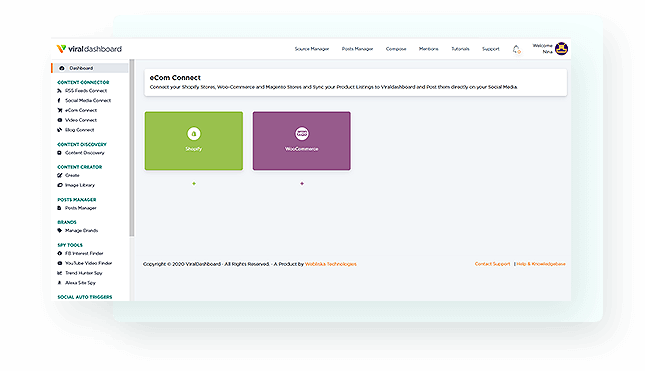Open YouTube Video Finder
This screenshot has height=371, width=645.
85,263
